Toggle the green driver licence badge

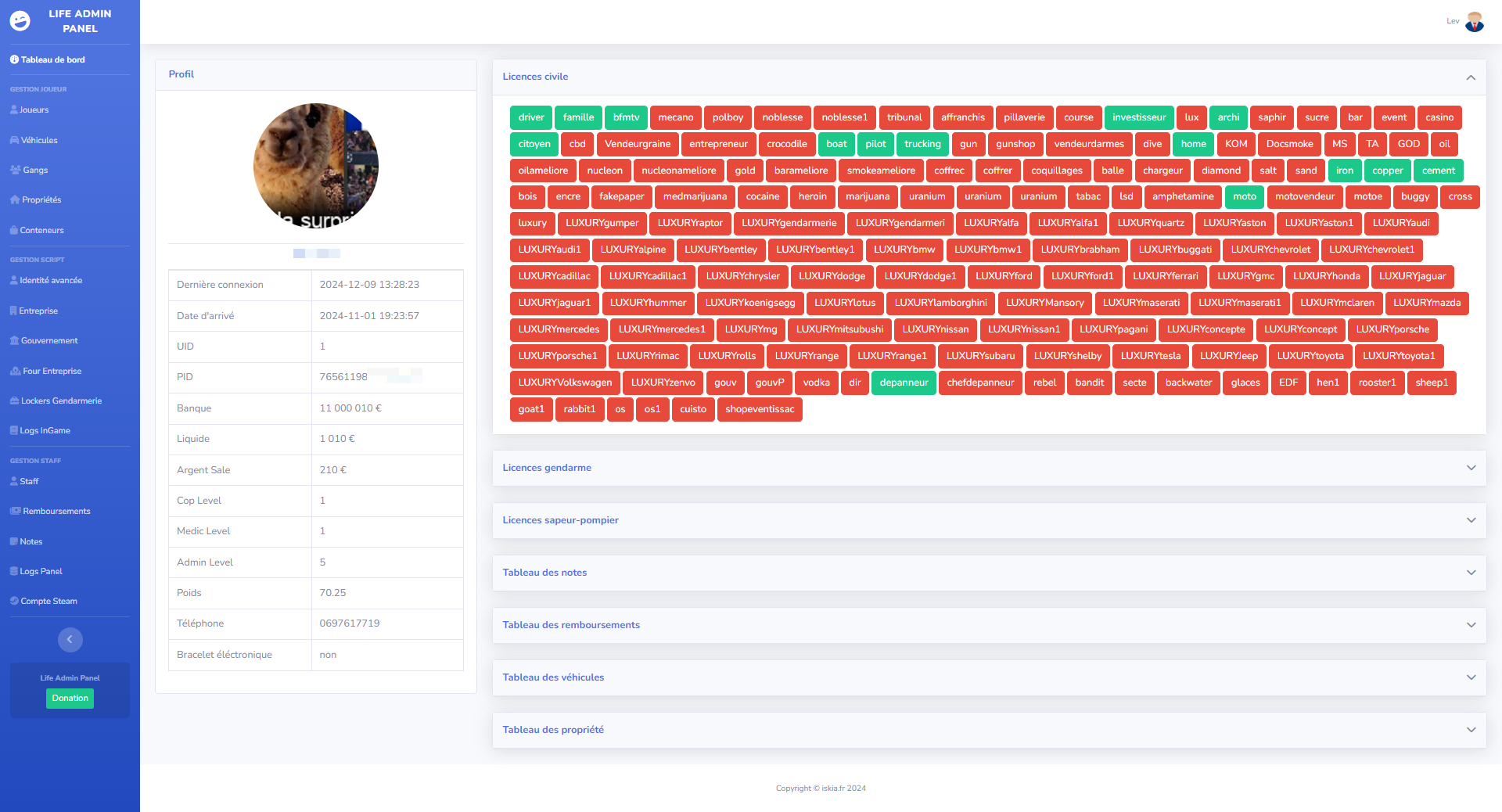pyautogui.click(x=531, y=118)
